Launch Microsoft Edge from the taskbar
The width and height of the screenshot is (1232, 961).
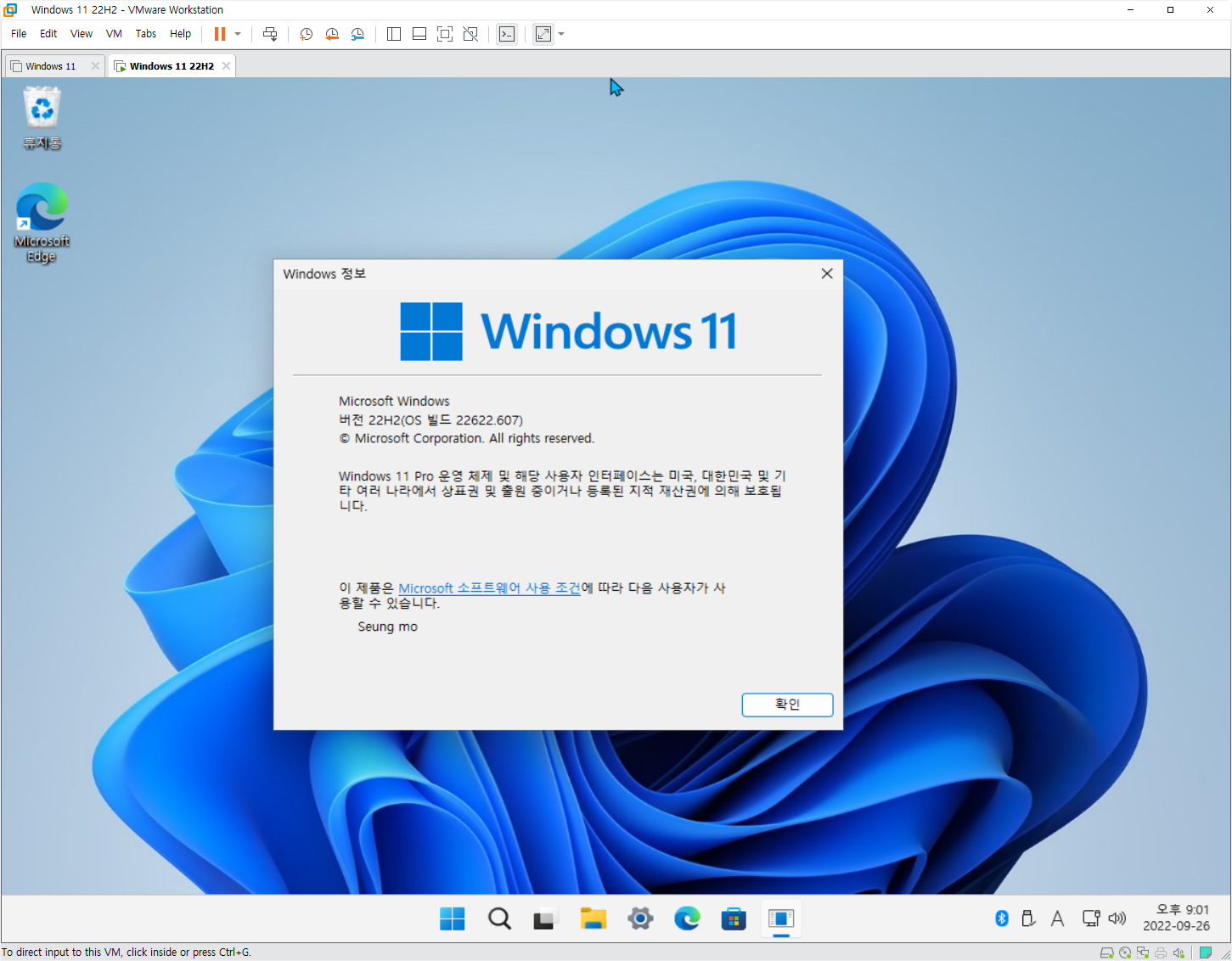point(687,919)
